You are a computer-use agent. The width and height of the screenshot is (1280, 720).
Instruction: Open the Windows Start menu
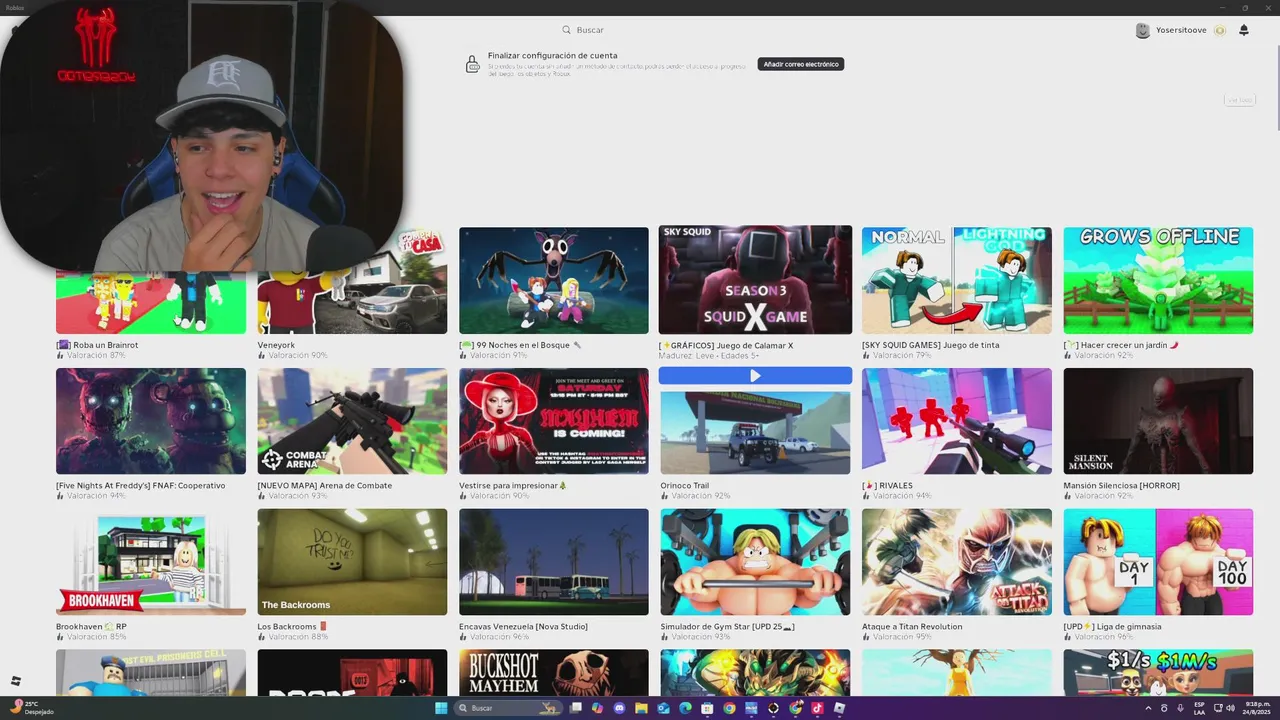tap(441, 708)
